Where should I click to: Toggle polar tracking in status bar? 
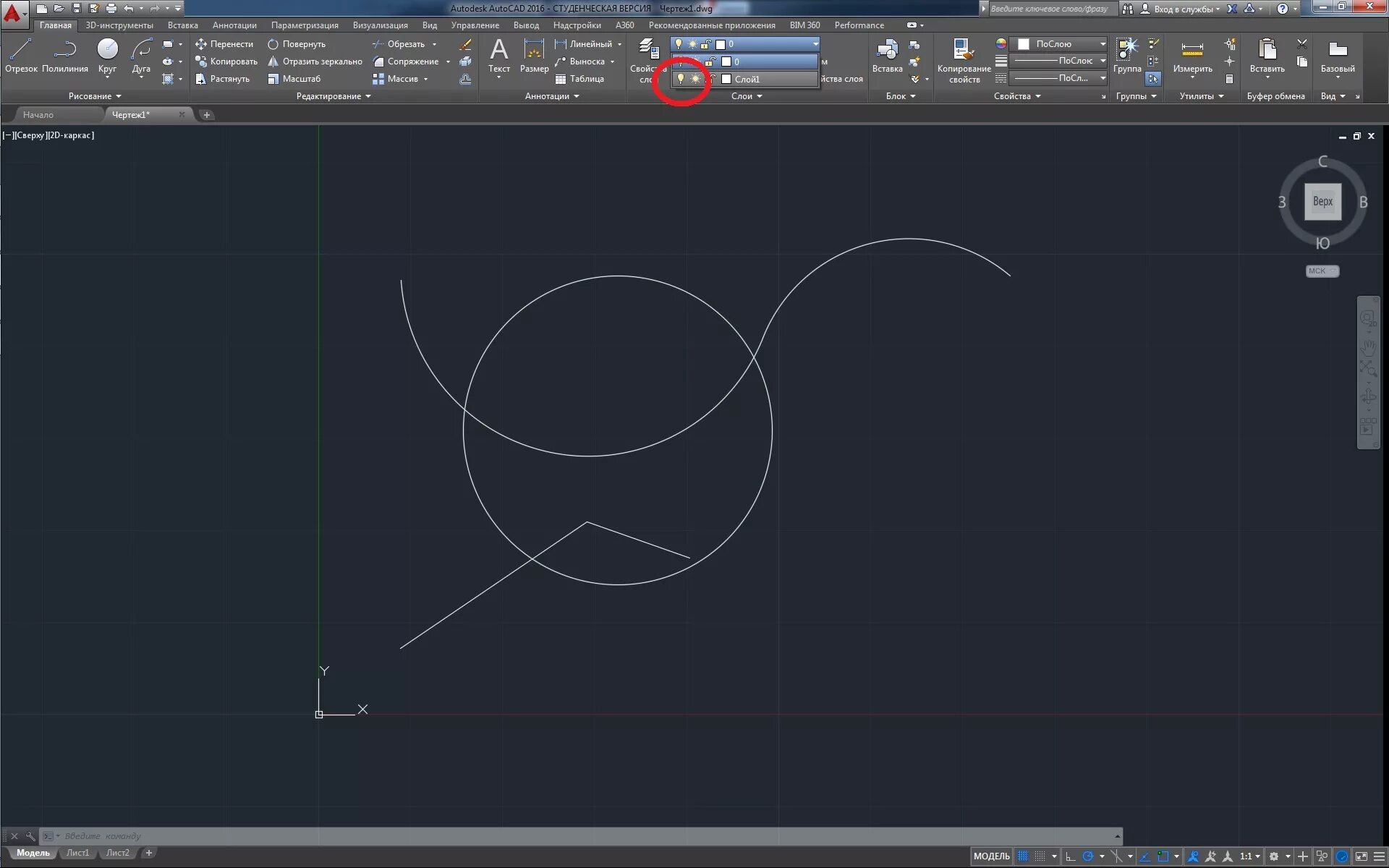pos(1087,856)
